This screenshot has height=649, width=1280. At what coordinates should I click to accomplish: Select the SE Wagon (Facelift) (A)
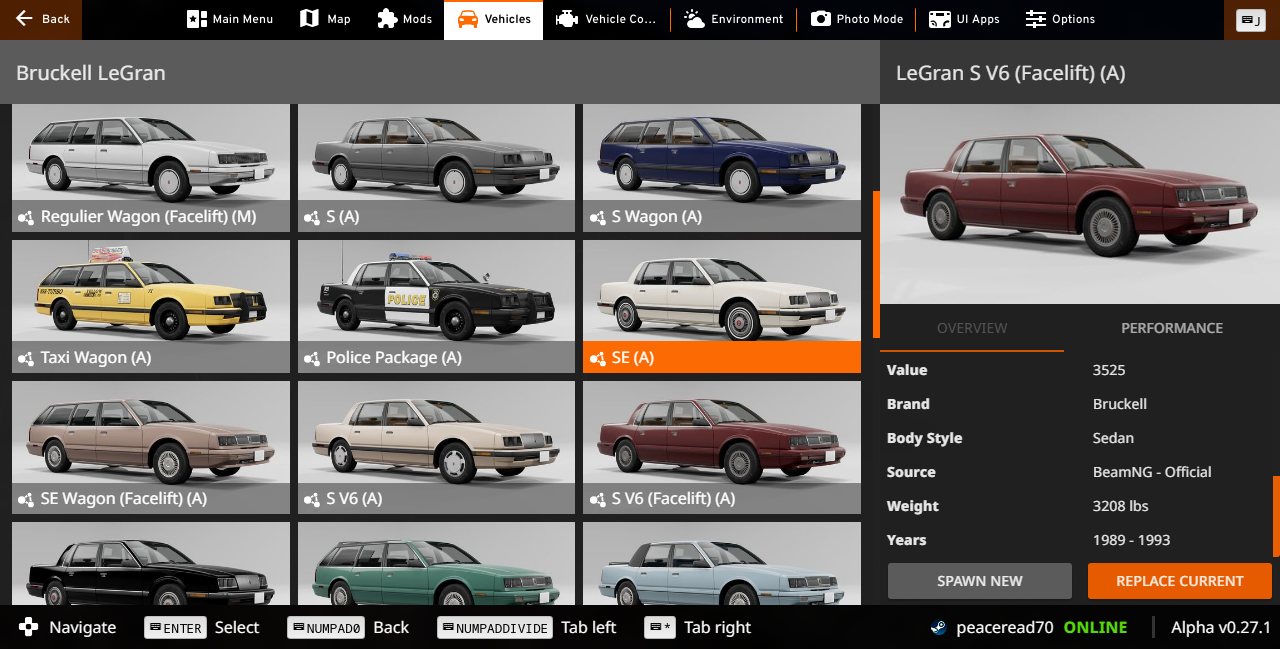click(x=151, y=447)
